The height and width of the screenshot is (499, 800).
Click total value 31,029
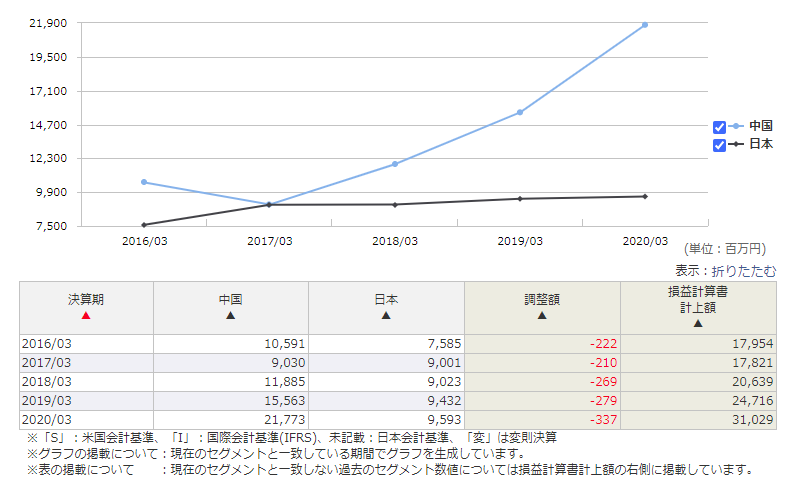(x=753, y=419)
